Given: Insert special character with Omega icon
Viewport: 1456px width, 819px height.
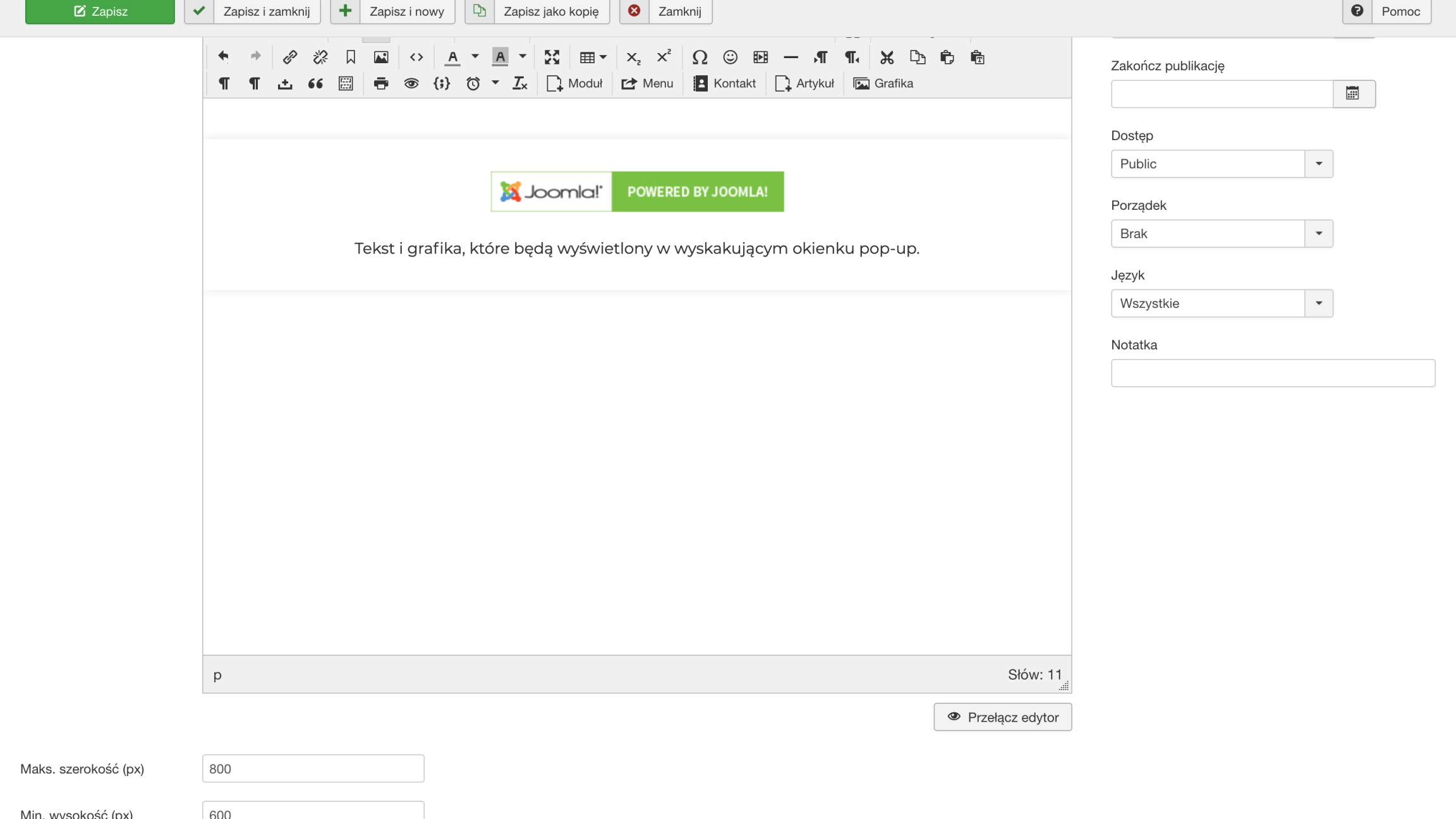Looking at the screenshot, I should (x=699, y=57).
